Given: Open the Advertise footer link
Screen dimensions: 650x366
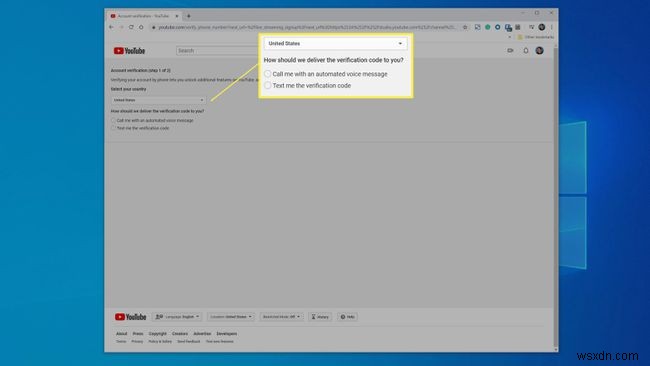Looking at the screenshot, I should click(x=202, y=334).
